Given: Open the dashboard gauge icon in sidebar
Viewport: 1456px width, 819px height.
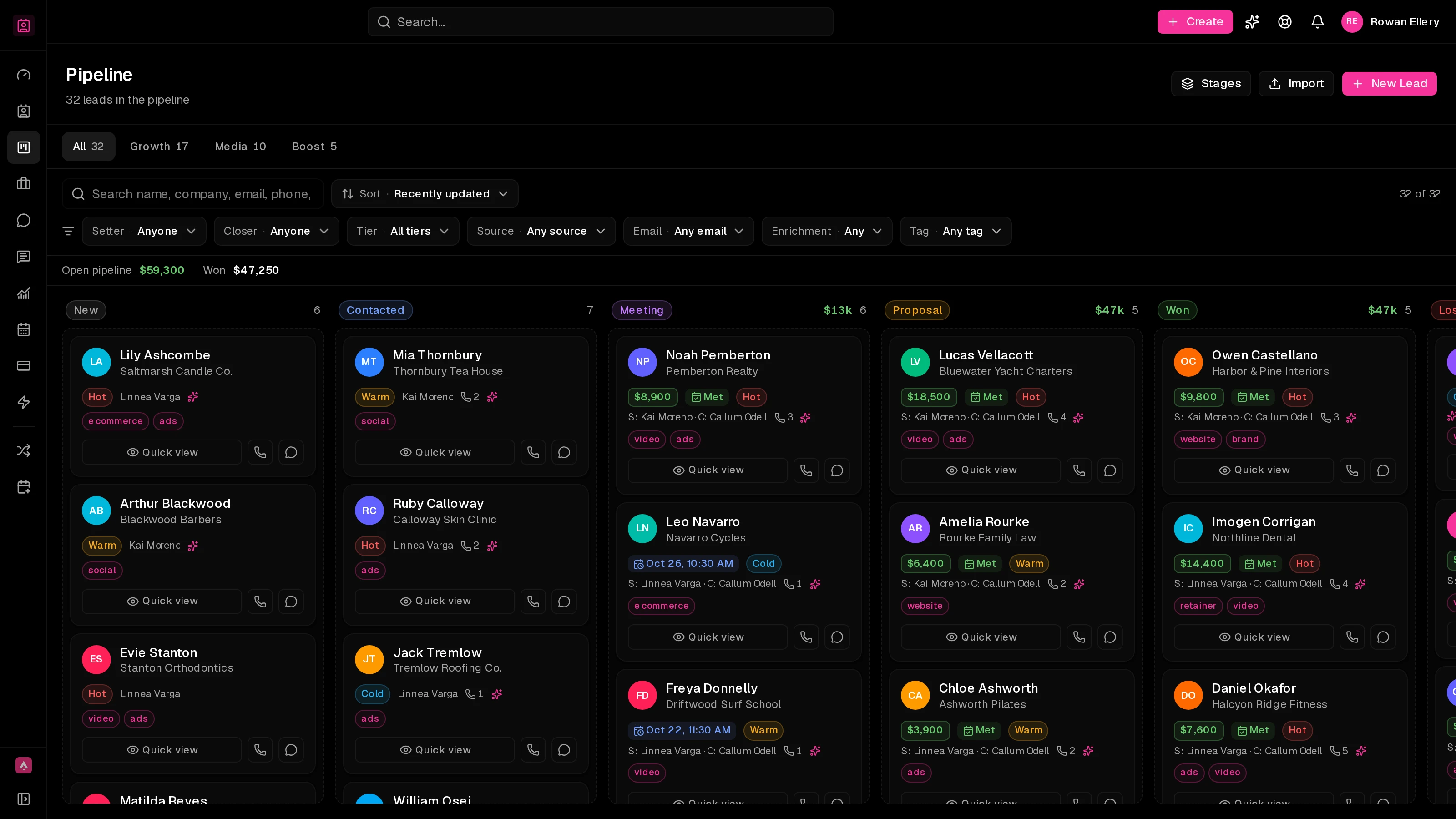Looking at the screenshot, I should tap(23, 75).
